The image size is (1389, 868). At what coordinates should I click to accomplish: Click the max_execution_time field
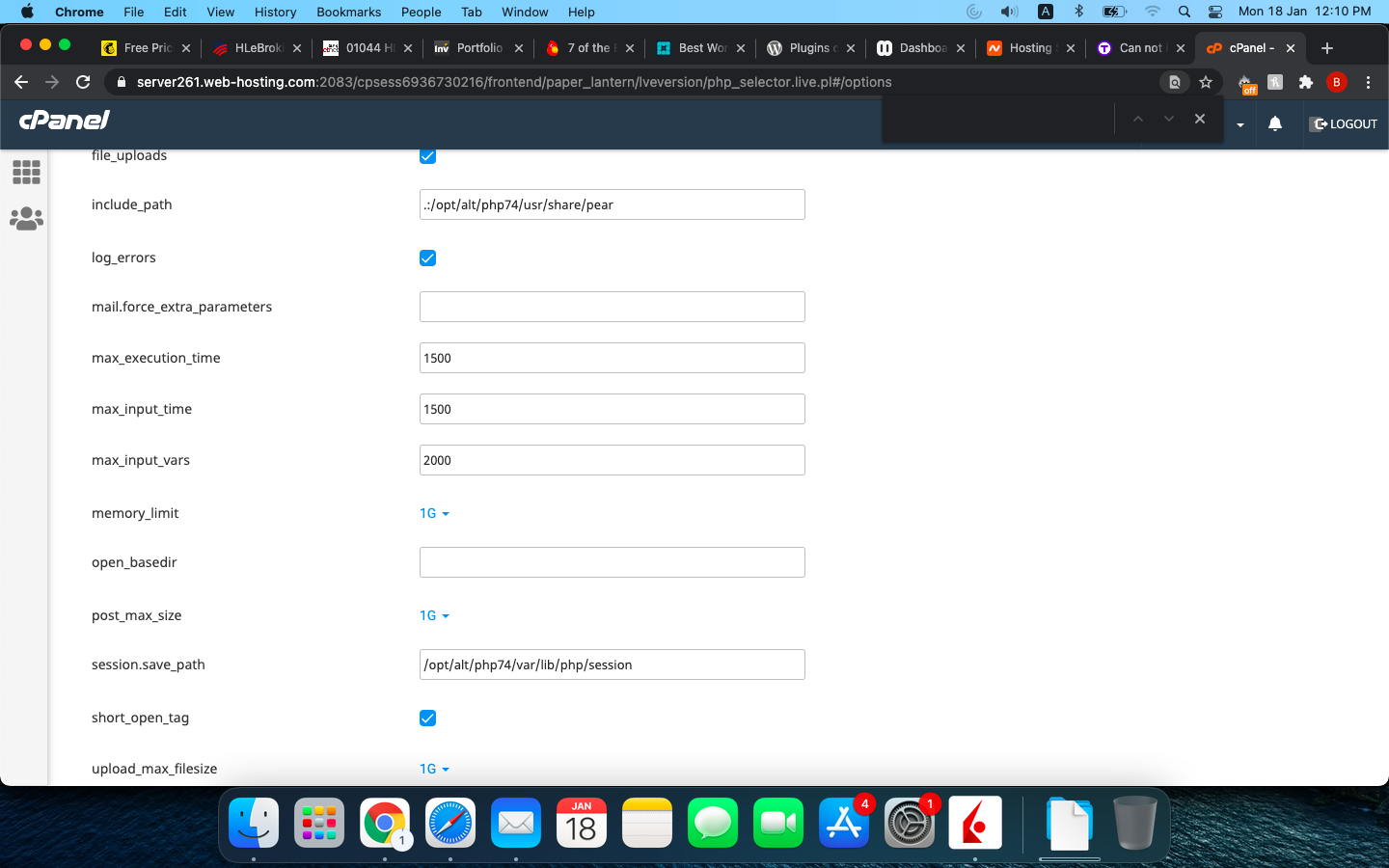tap(613, 358)
